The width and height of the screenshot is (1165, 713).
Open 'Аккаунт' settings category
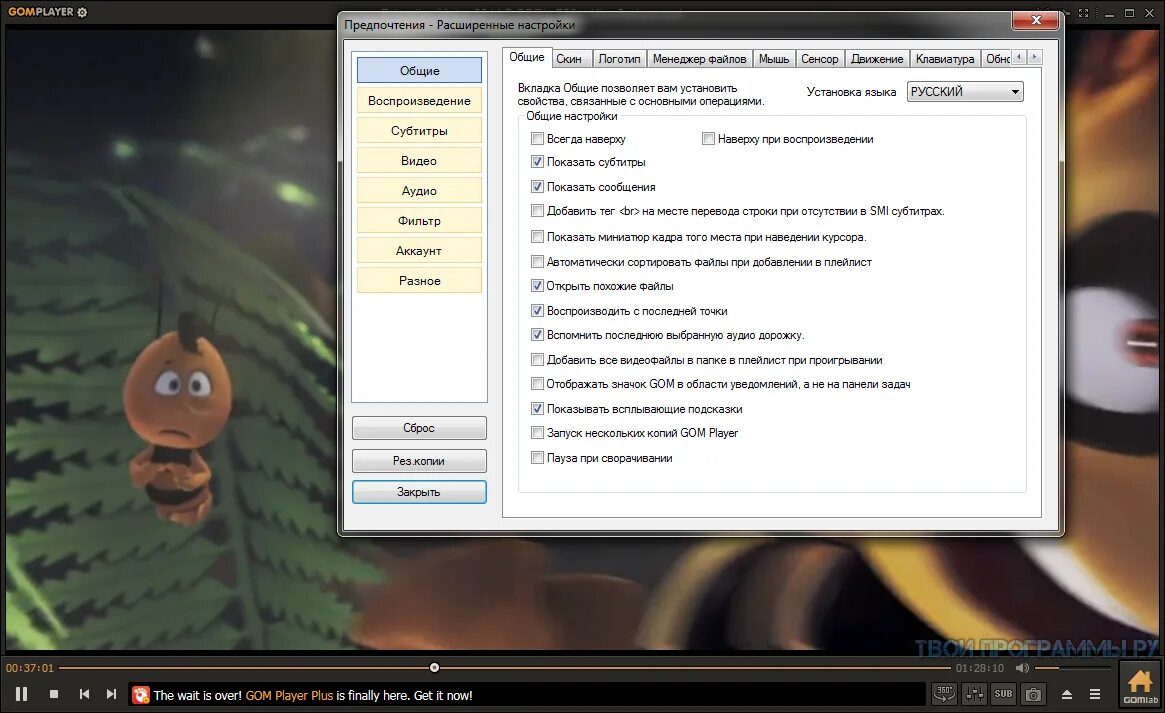419,251
